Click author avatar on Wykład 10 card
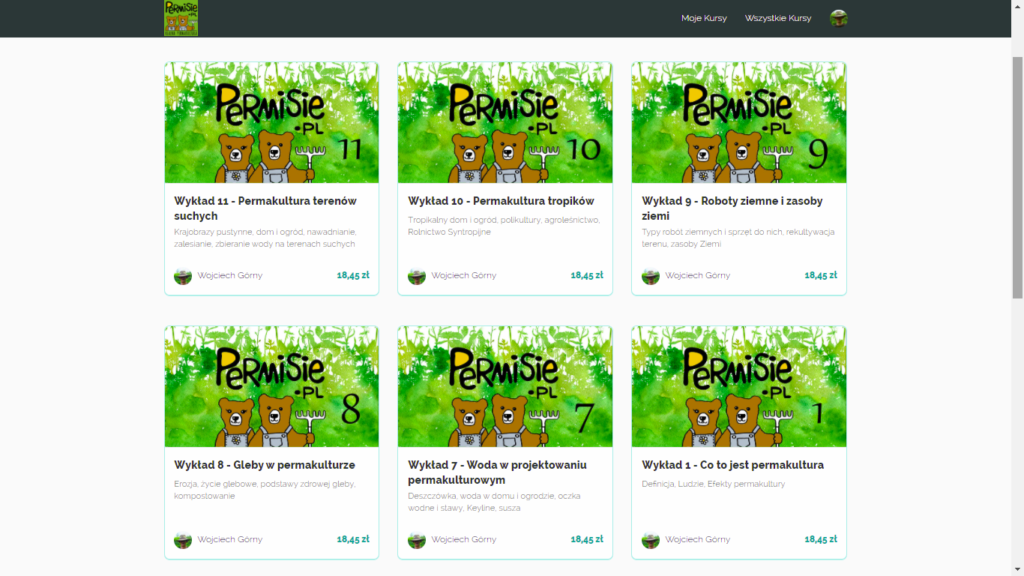 (417, 276)
